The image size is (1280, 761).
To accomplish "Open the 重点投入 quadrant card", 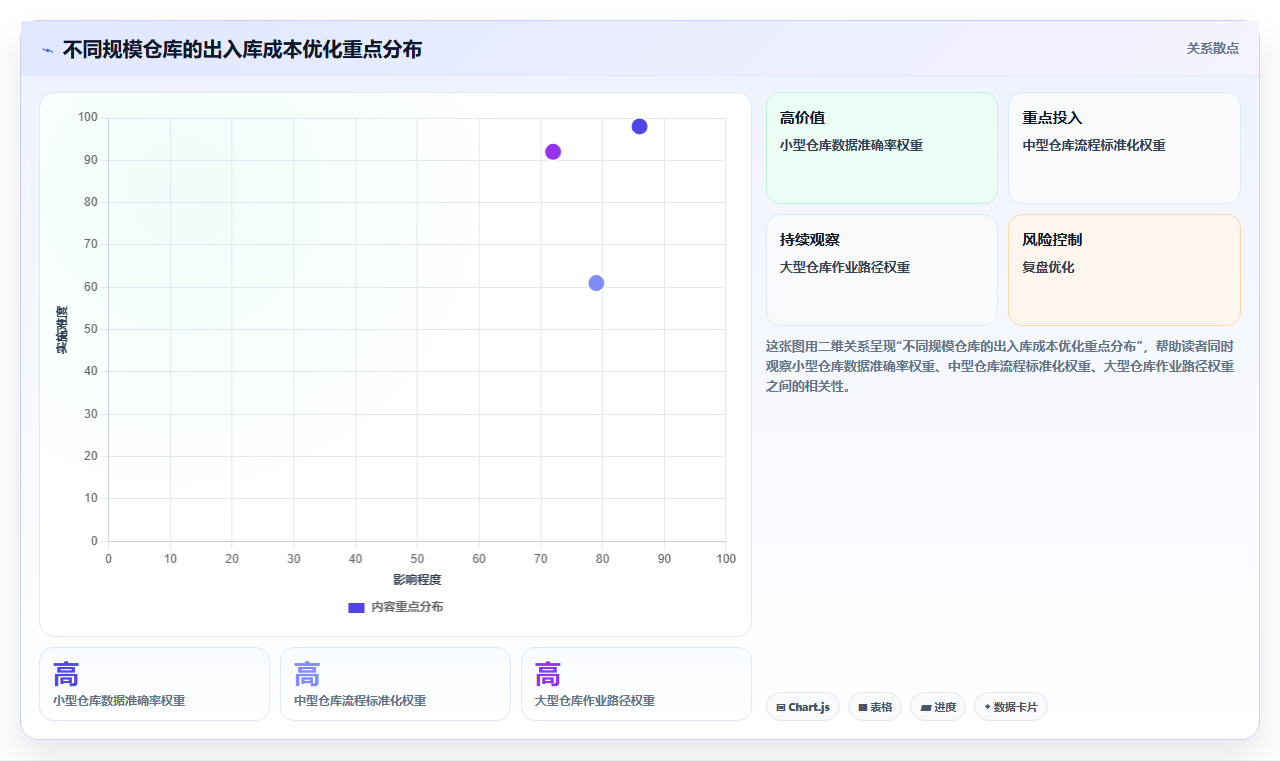I will 1124,148.
